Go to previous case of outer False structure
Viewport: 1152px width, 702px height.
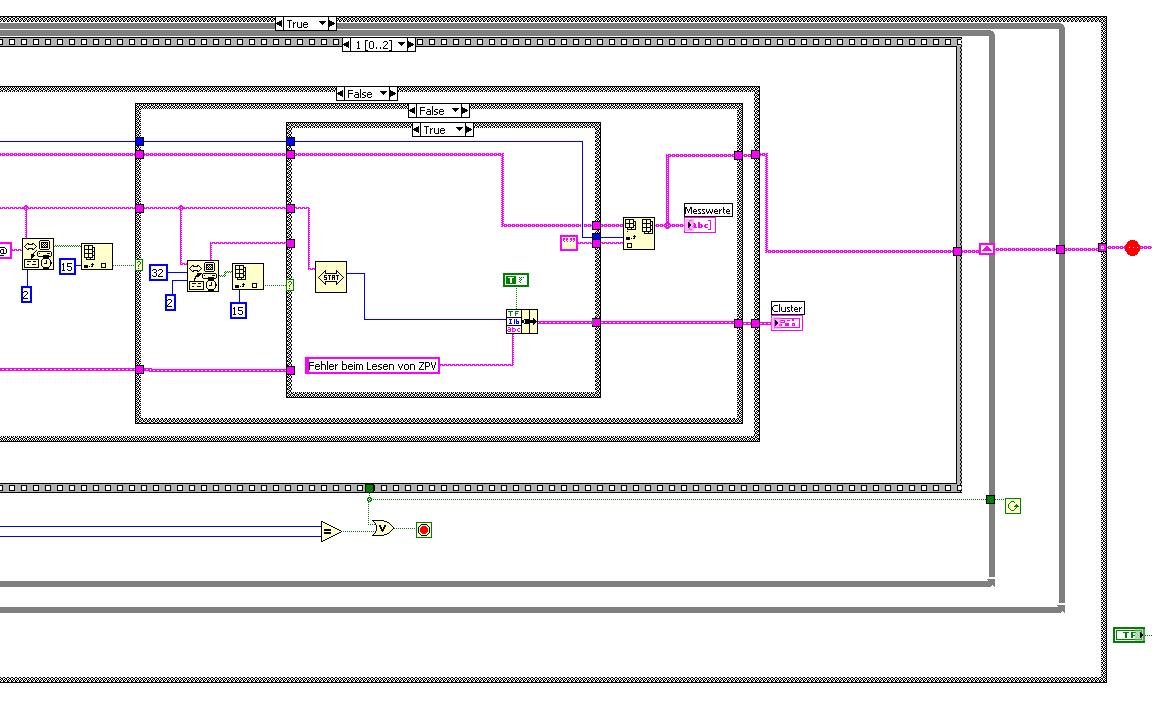tap(340, 94)
